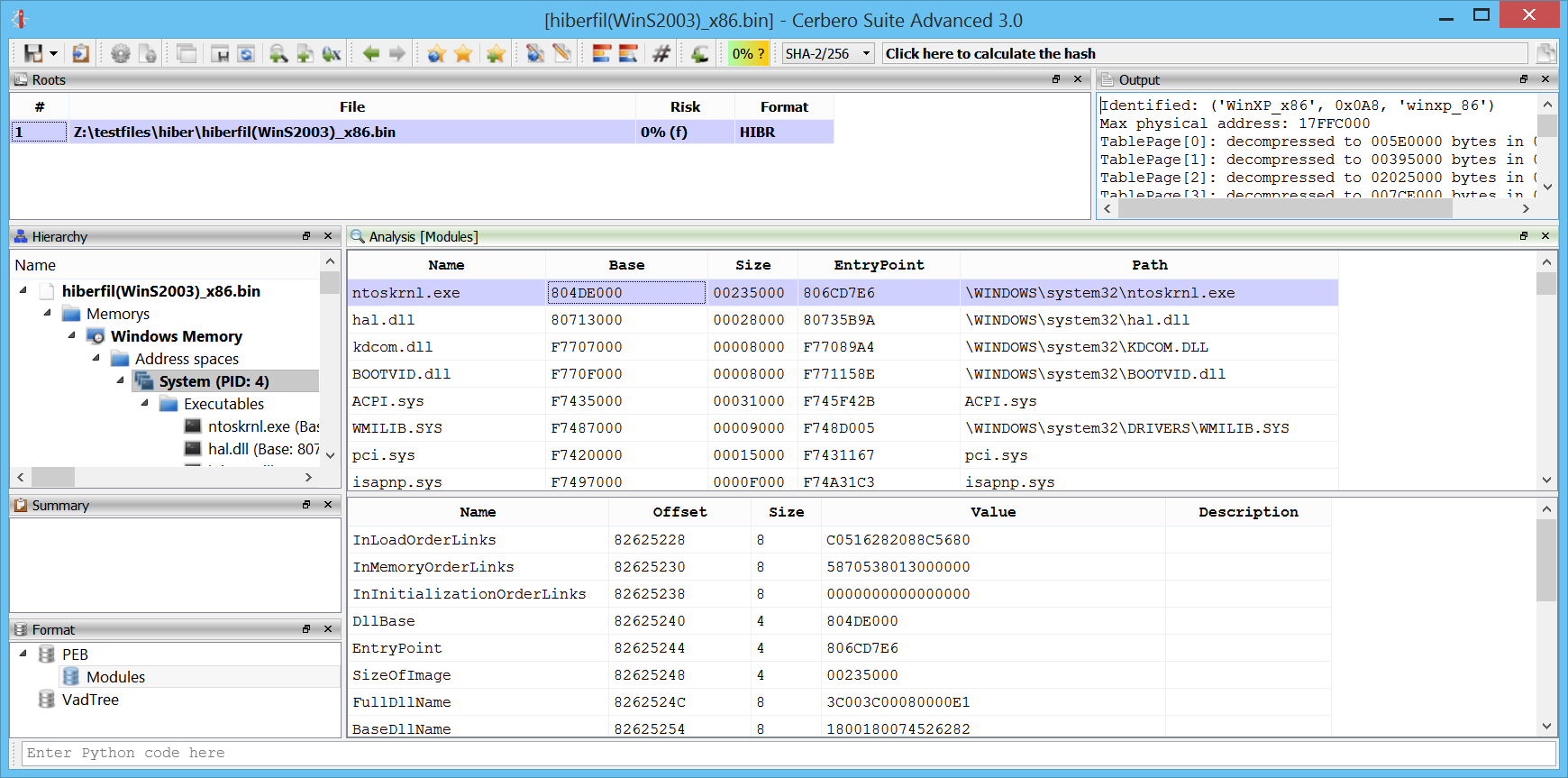Click the hash symbol toolbar icon
This screenshot has width=1568, height=778.
tap(661, 53)
